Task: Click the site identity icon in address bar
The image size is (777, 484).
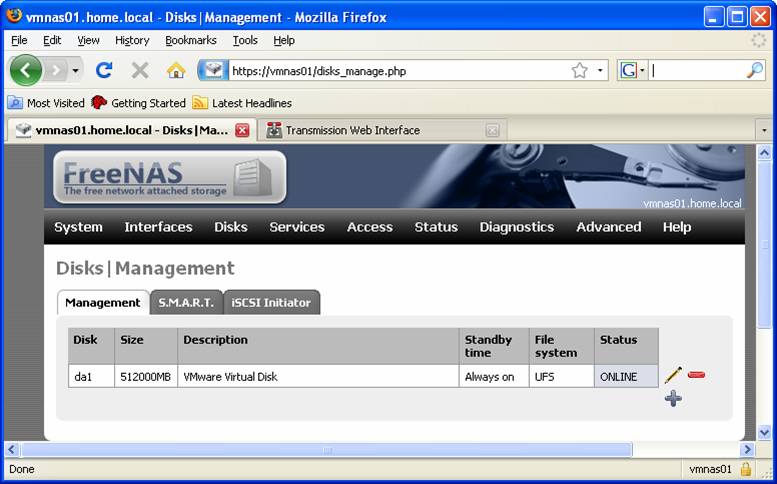Action: pos(213,71)
